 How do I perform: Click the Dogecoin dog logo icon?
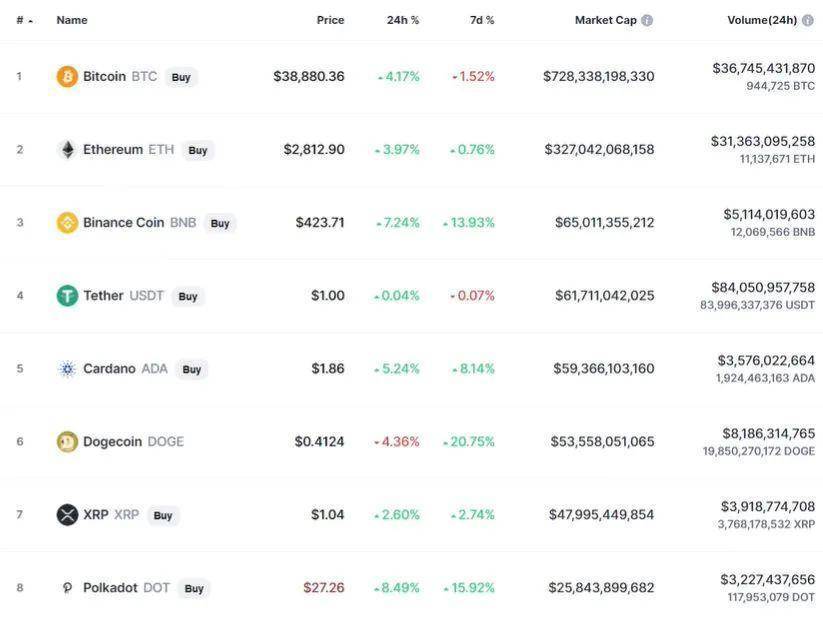[67, 442]
